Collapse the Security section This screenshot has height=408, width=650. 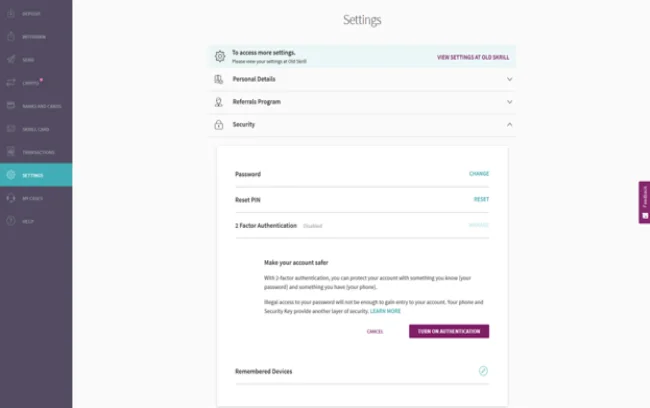pyautogui.click(x=509, y=125)
